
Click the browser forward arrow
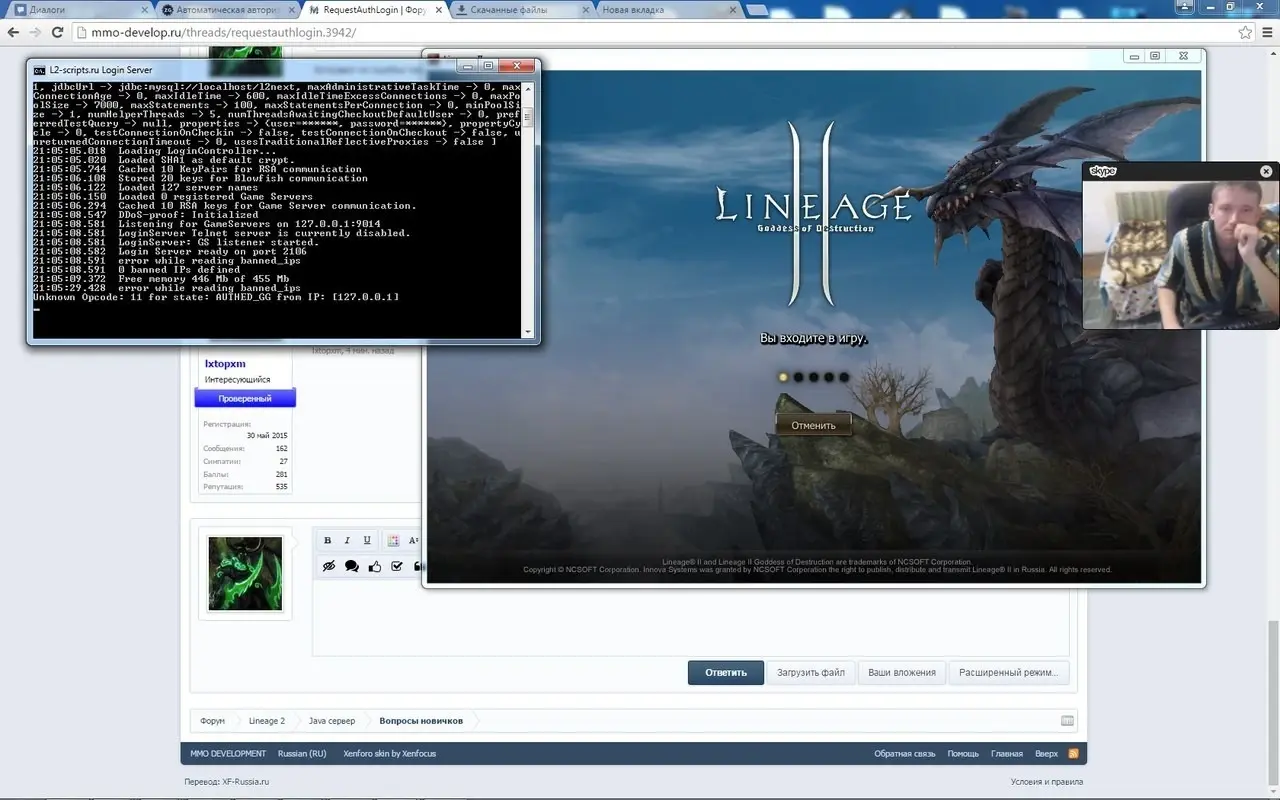point(35,32)
